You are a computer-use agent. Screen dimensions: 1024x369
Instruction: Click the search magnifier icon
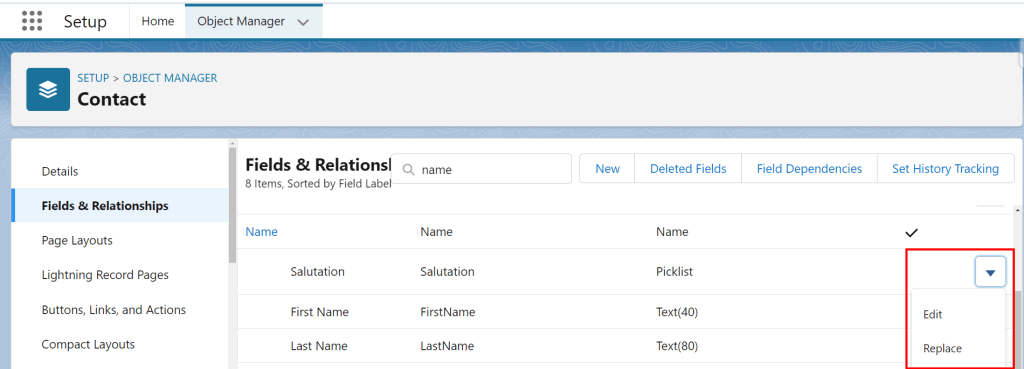click(409, 170)
